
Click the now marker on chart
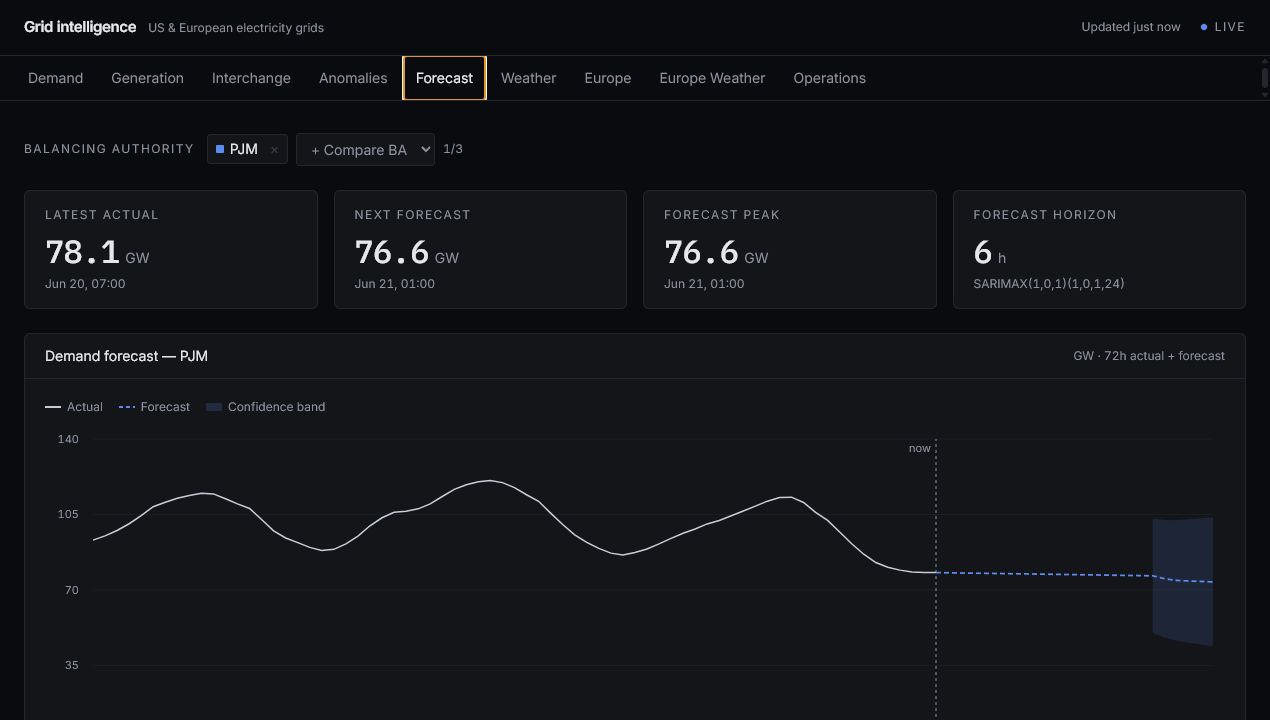tap(919, 448)
